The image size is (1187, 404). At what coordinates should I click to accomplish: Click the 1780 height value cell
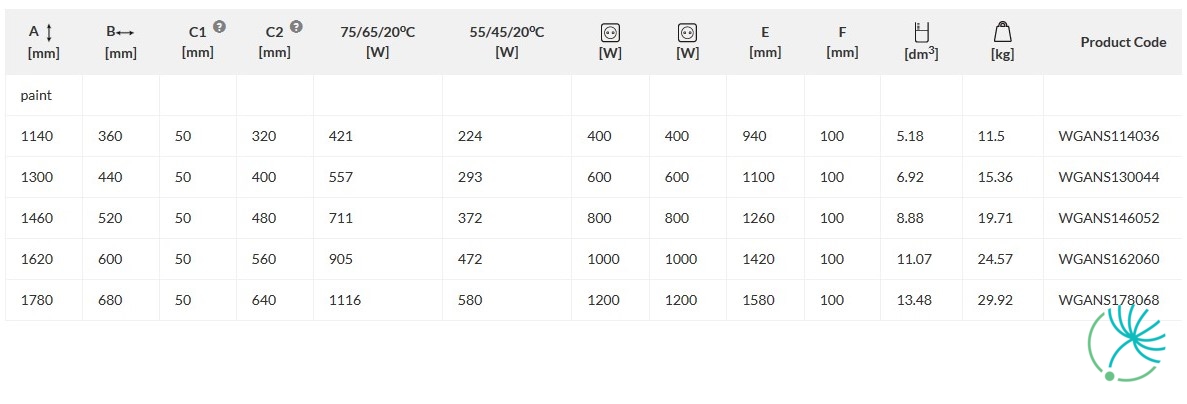coord(34,300)
